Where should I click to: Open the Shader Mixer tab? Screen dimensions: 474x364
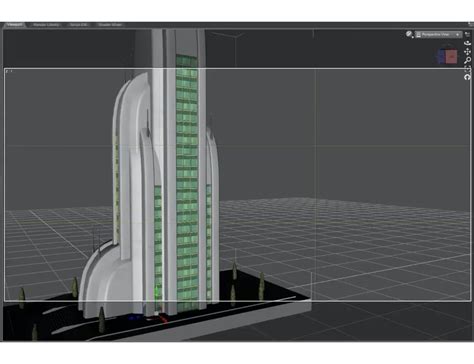[x=110, y=25]
